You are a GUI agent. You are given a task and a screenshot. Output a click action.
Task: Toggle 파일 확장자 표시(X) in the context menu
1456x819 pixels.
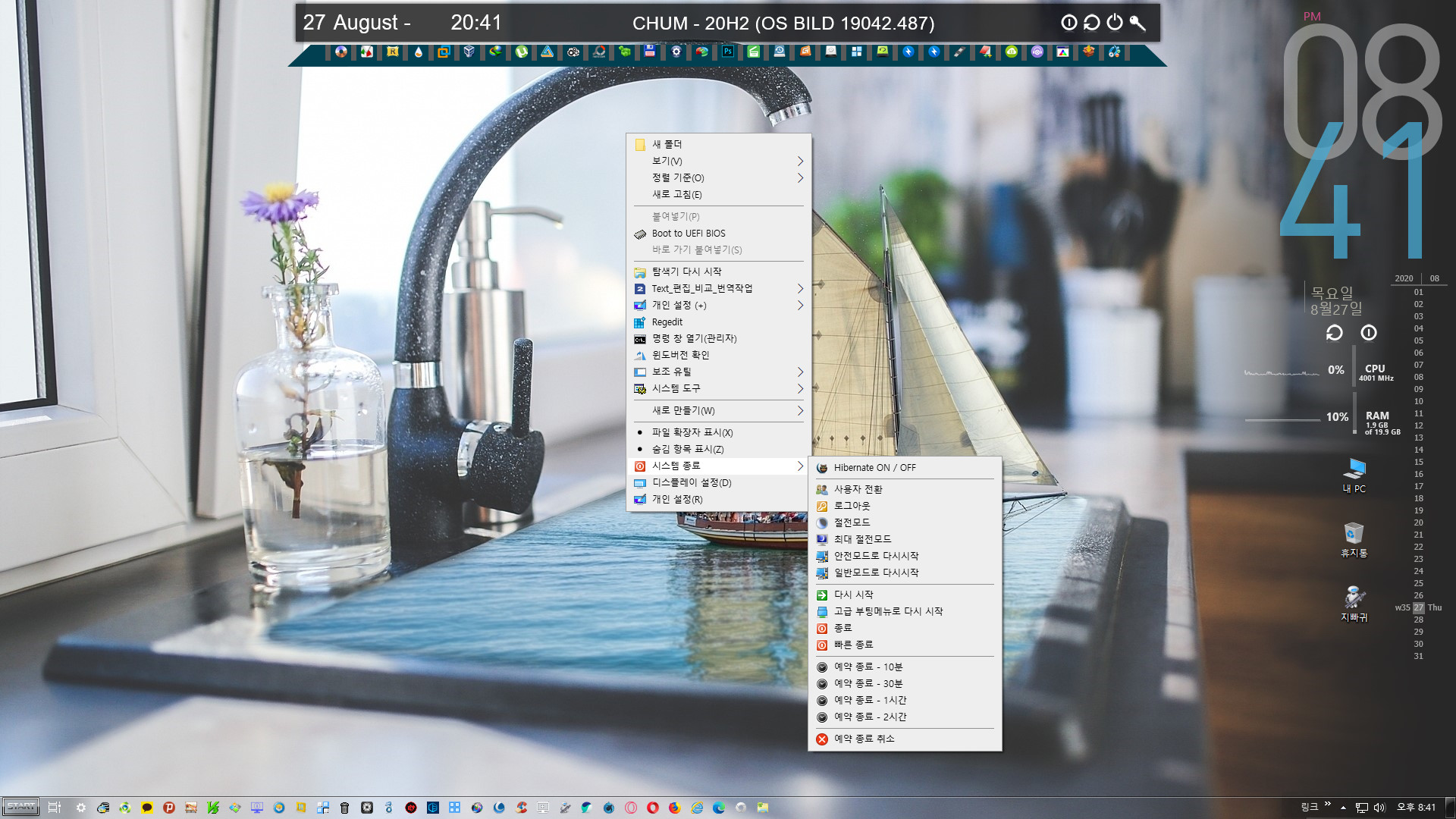[x=719, y=432]
